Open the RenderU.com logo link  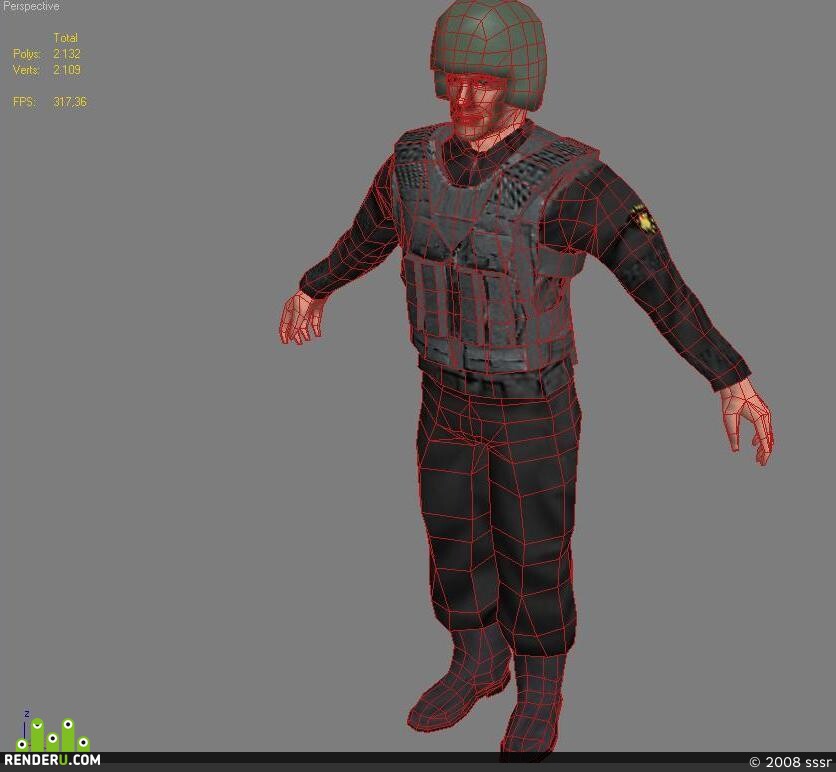[x=52, y=760]
